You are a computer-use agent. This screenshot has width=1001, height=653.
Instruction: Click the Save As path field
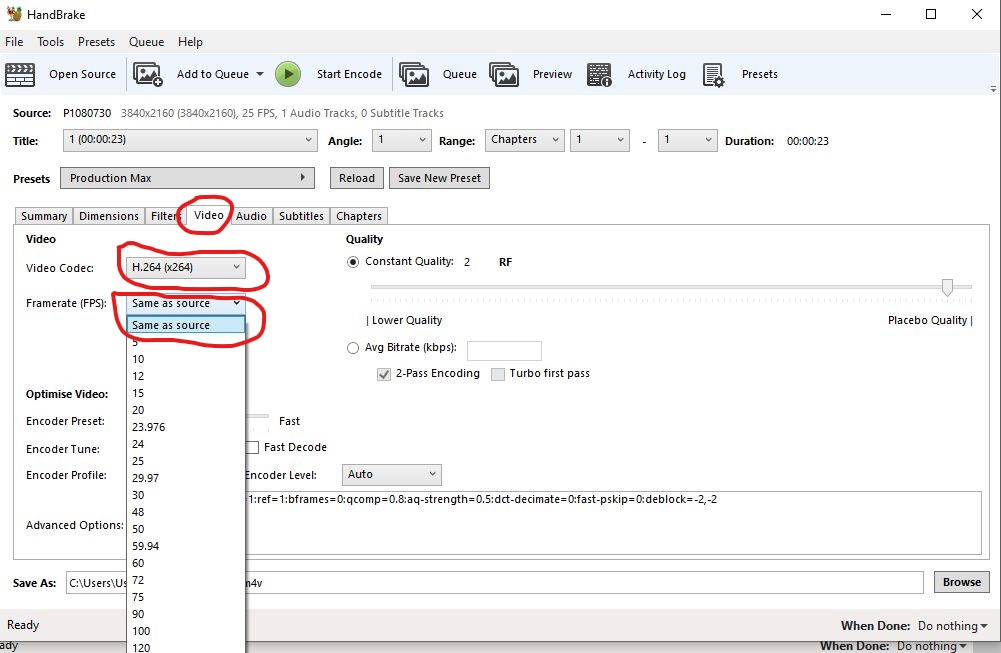click(495, 583)
